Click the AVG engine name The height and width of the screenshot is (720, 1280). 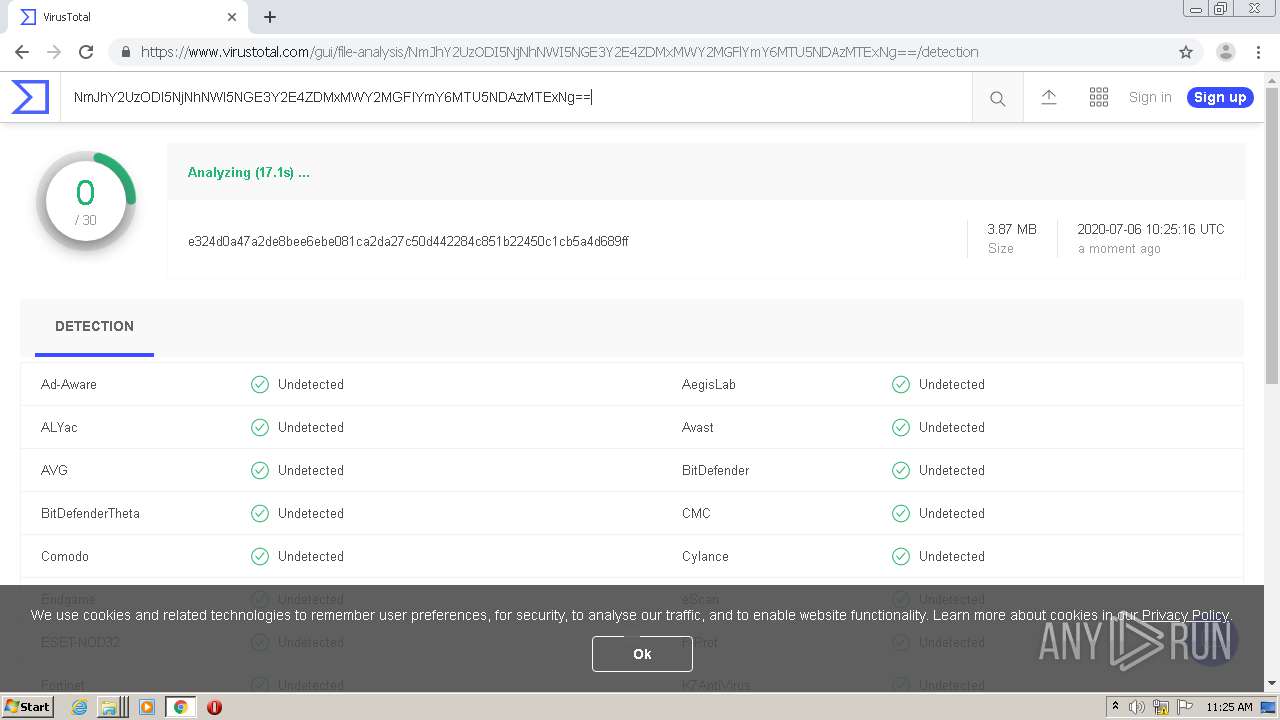pyautogui.click(x=54, y=470)
